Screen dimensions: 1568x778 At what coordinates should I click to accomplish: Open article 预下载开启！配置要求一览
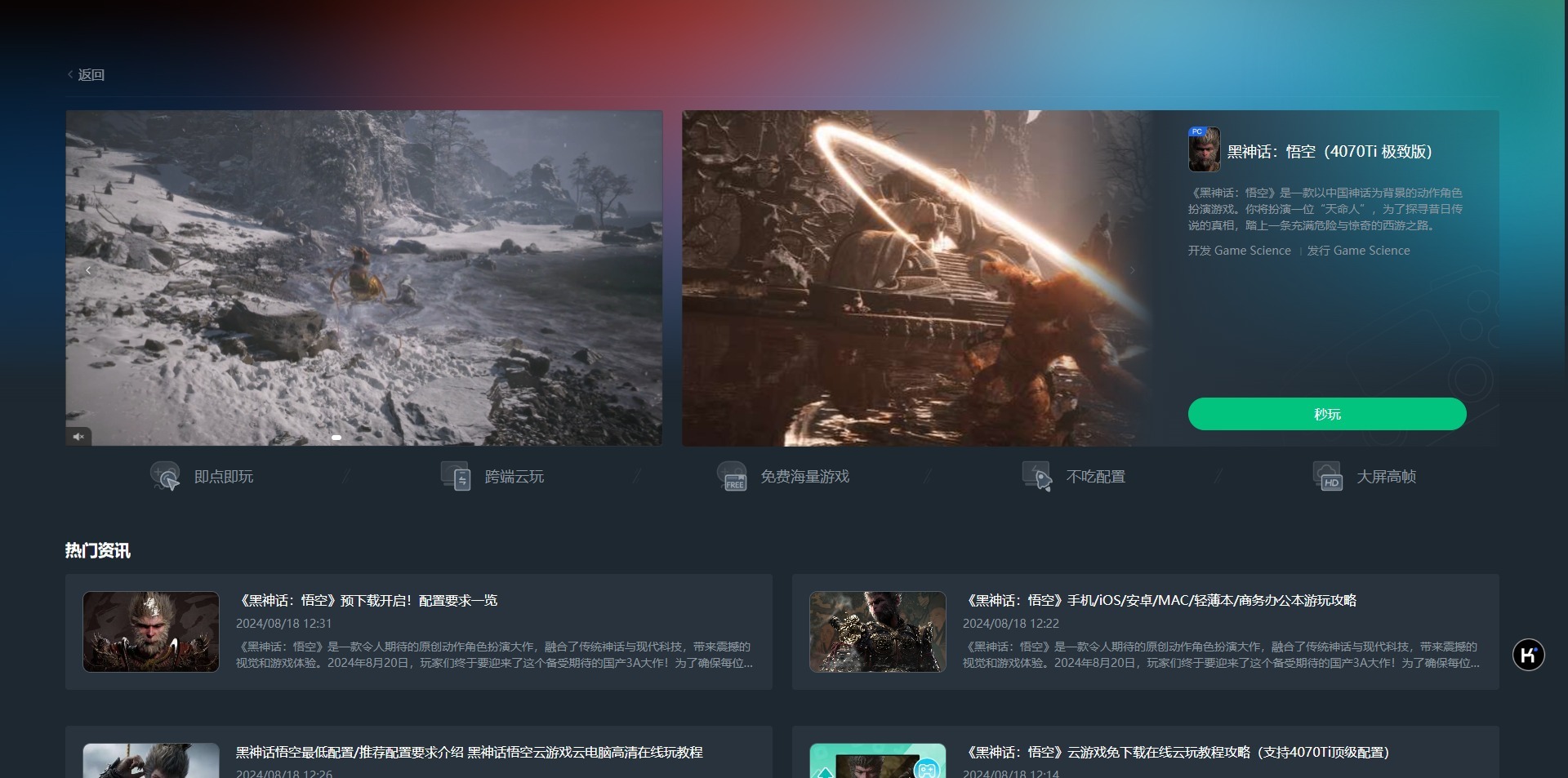point(367,601)
